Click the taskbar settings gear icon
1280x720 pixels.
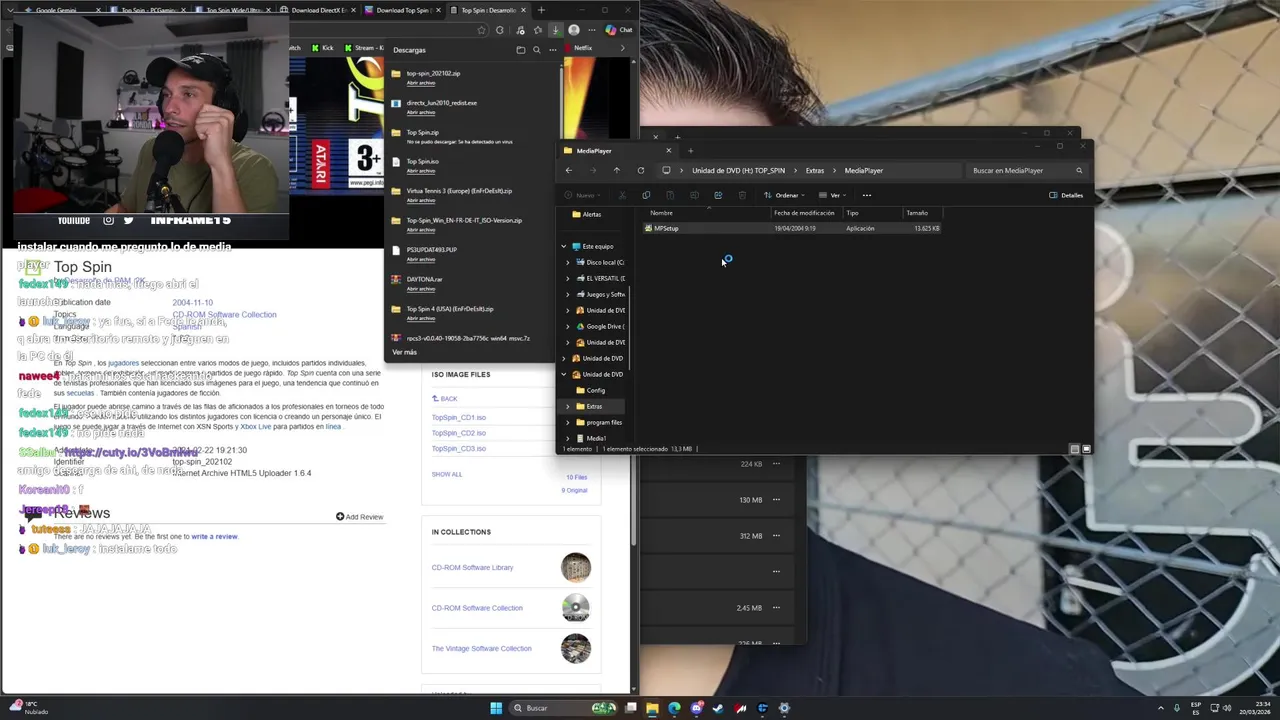[x=784, y=708]
